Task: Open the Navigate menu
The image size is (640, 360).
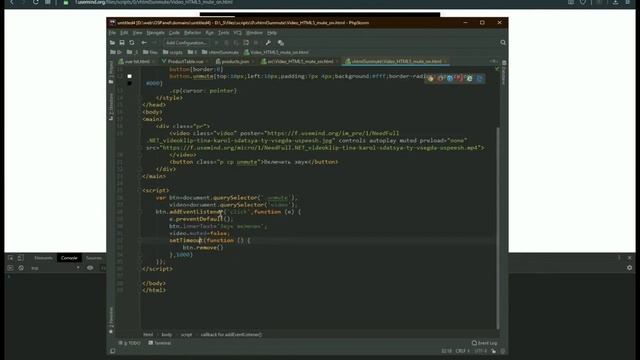Action: point(156,33)
